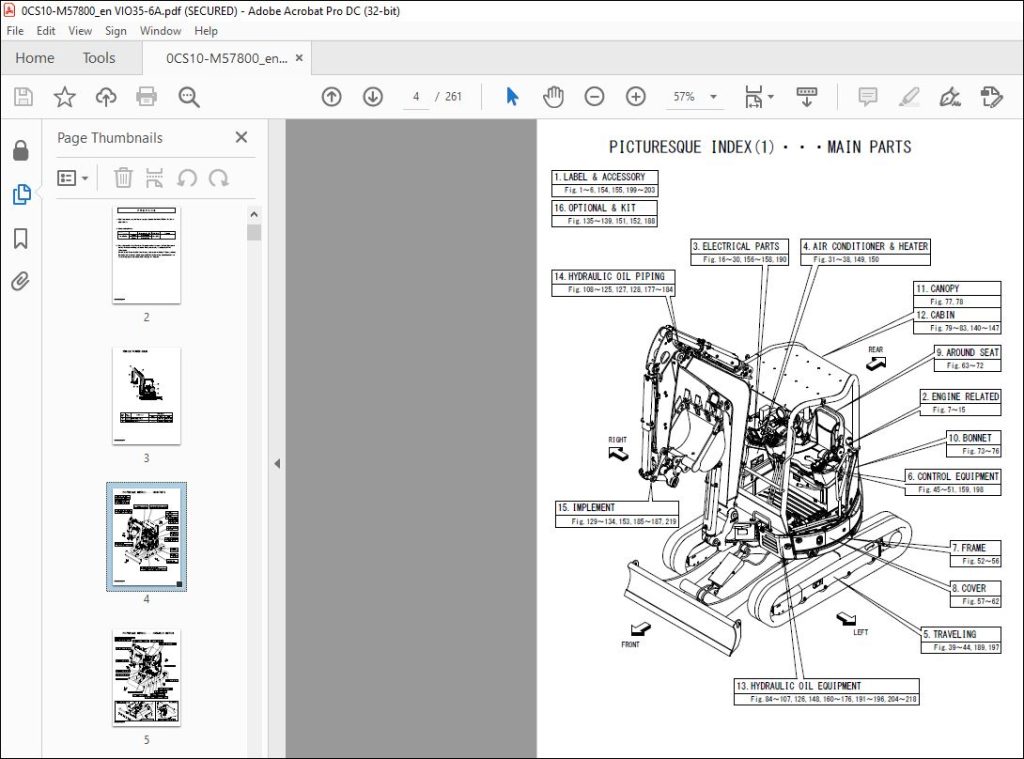Zoom out with the minus circle button
This screenshot has width=1024, height=759.
[x=594, y=97]
